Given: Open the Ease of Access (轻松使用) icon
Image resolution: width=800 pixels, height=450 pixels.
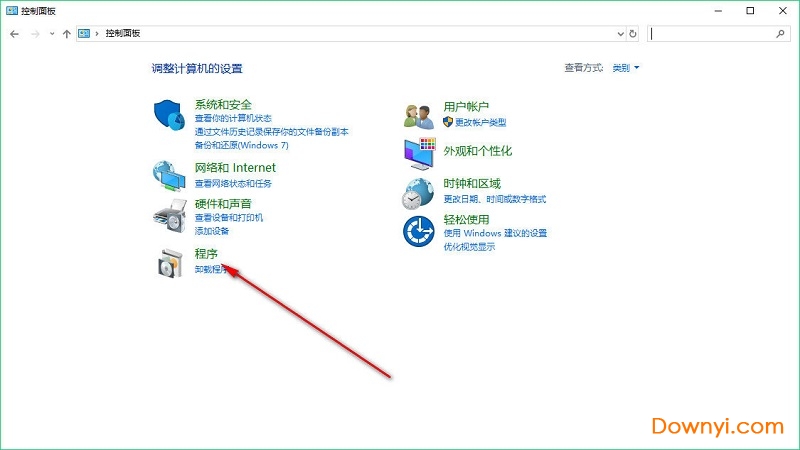Looking at the screenshot, I should click(418, 231).
